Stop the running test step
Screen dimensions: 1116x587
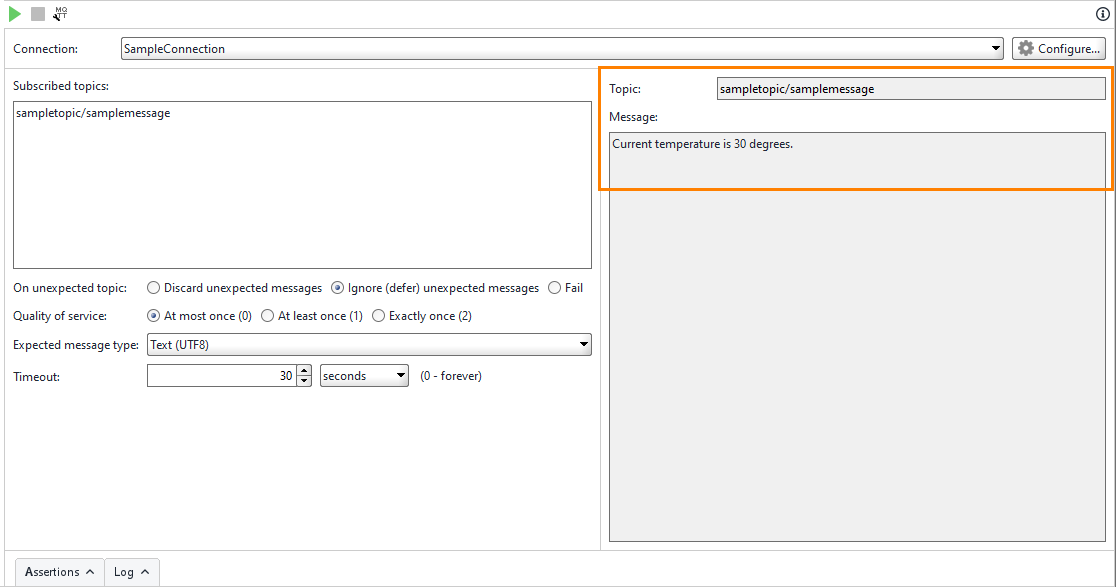(38, 14)
